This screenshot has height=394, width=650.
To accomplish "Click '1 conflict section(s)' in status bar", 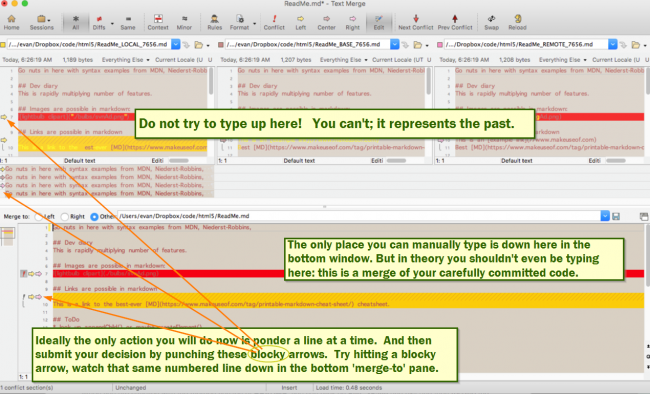I will pos(27,388).
